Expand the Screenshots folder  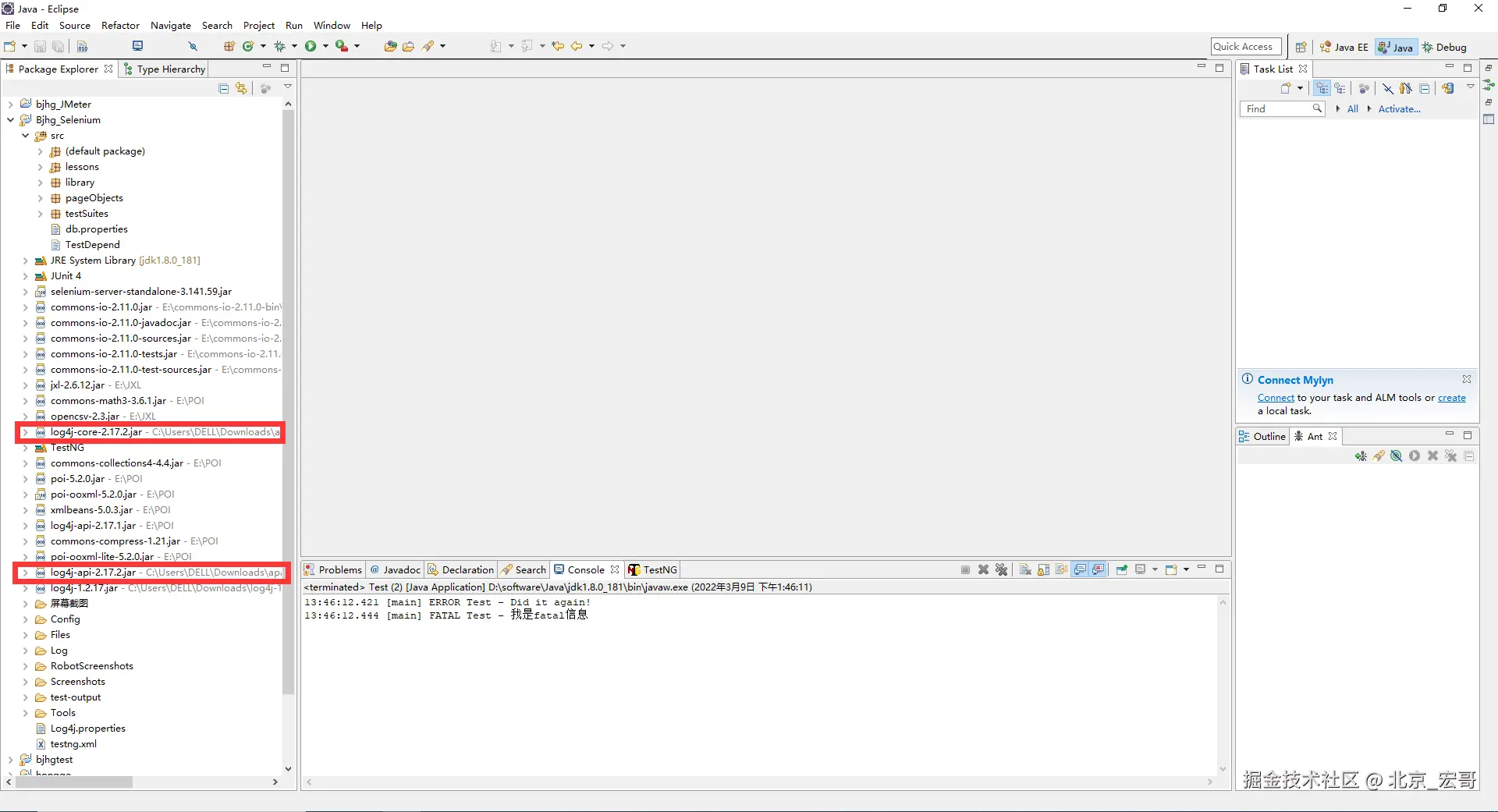pos(25,682)
